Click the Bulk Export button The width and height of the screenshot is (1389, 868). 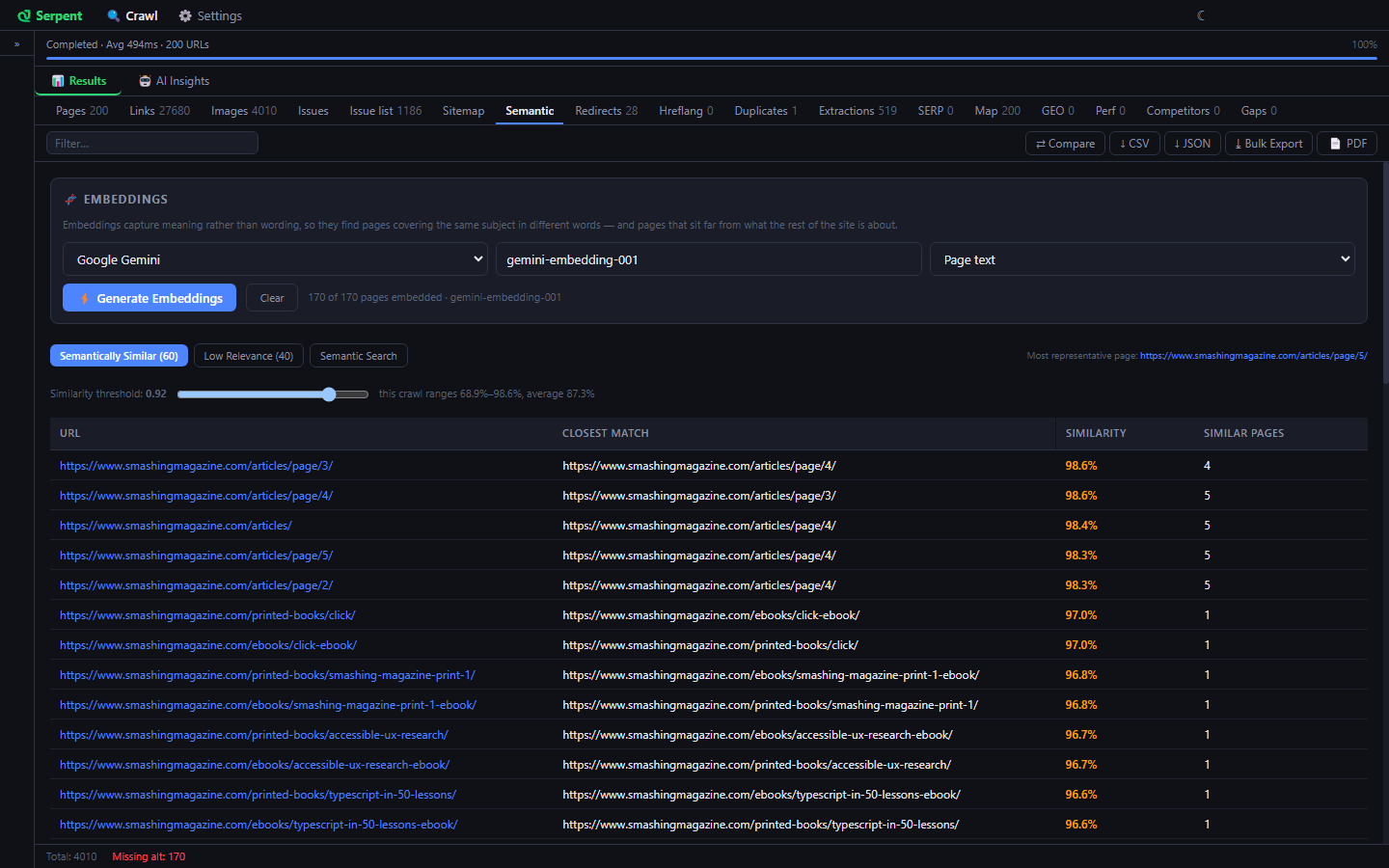[1268, 144]
